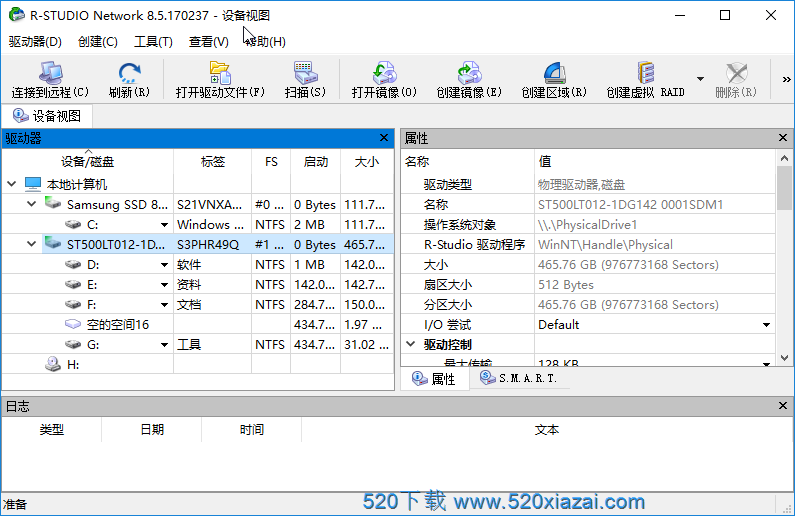Select the 空的空间16 row text

[118, 325]
